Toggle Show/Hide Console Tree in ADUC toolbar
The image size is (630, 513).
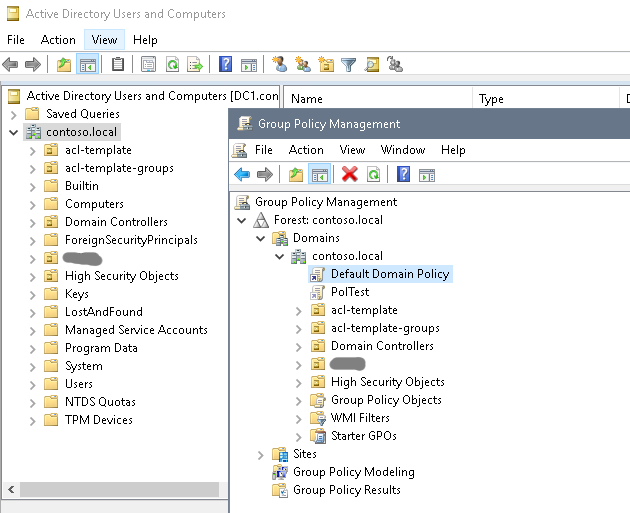(x=88, y=64)
